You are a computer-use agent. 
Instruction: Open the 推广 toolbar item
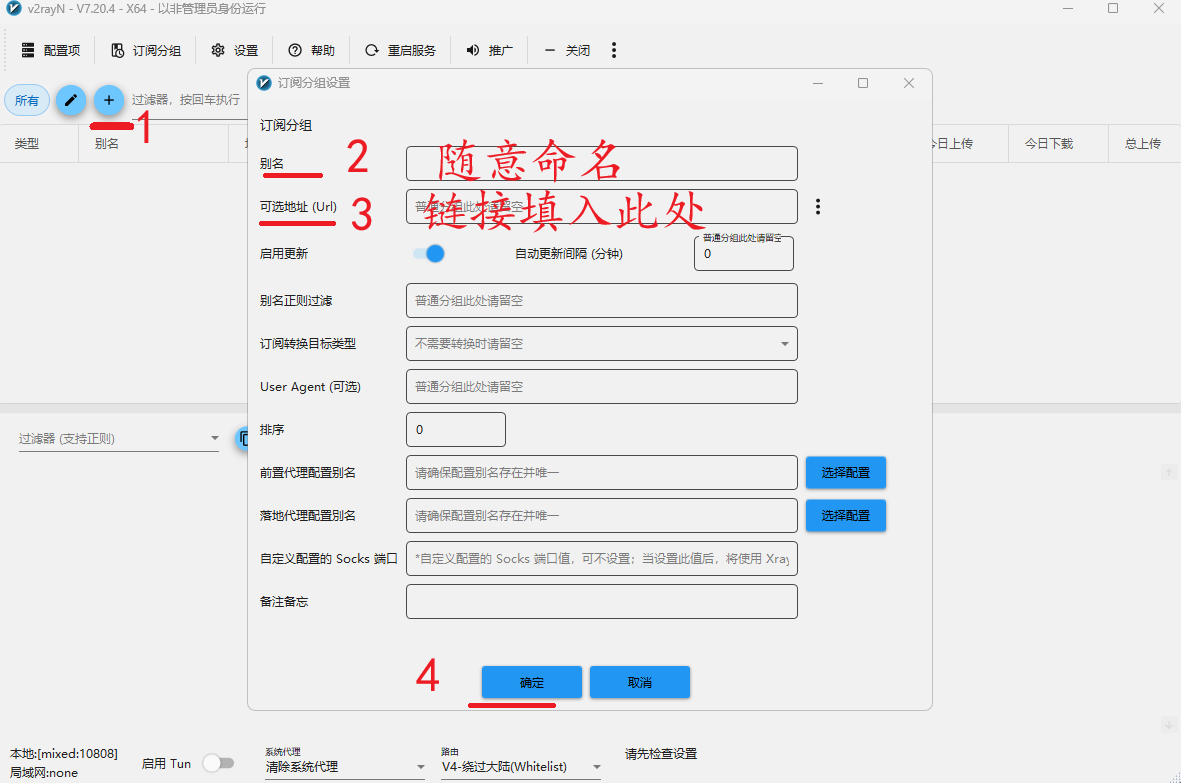point(489,50)
